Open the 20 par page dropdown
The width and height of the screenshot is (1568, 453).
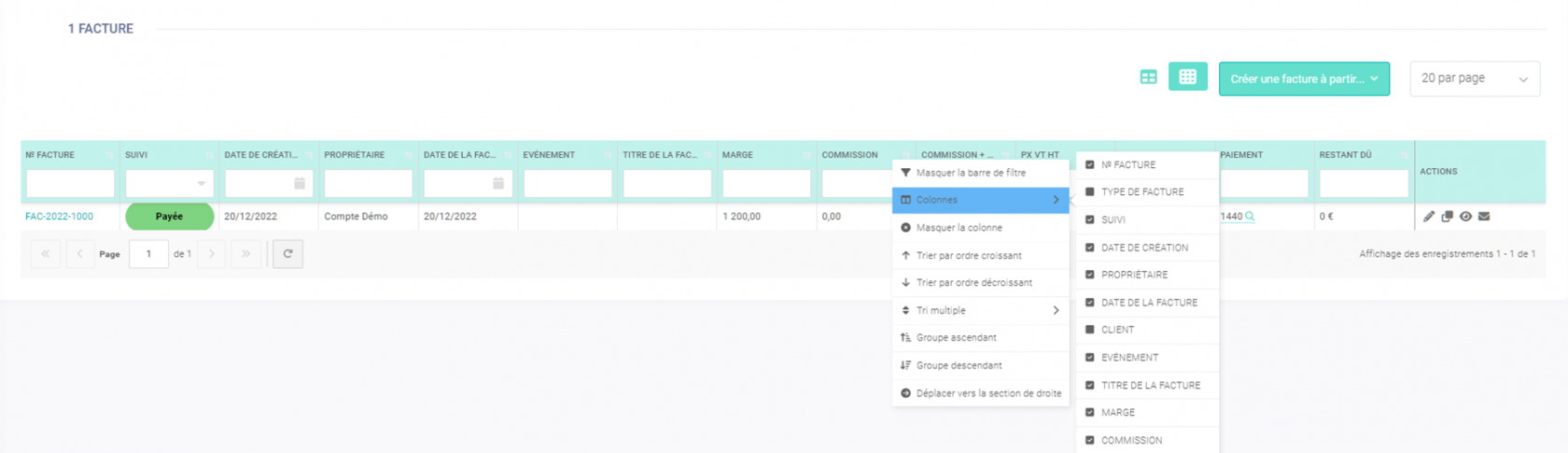tap(1474, 78)
